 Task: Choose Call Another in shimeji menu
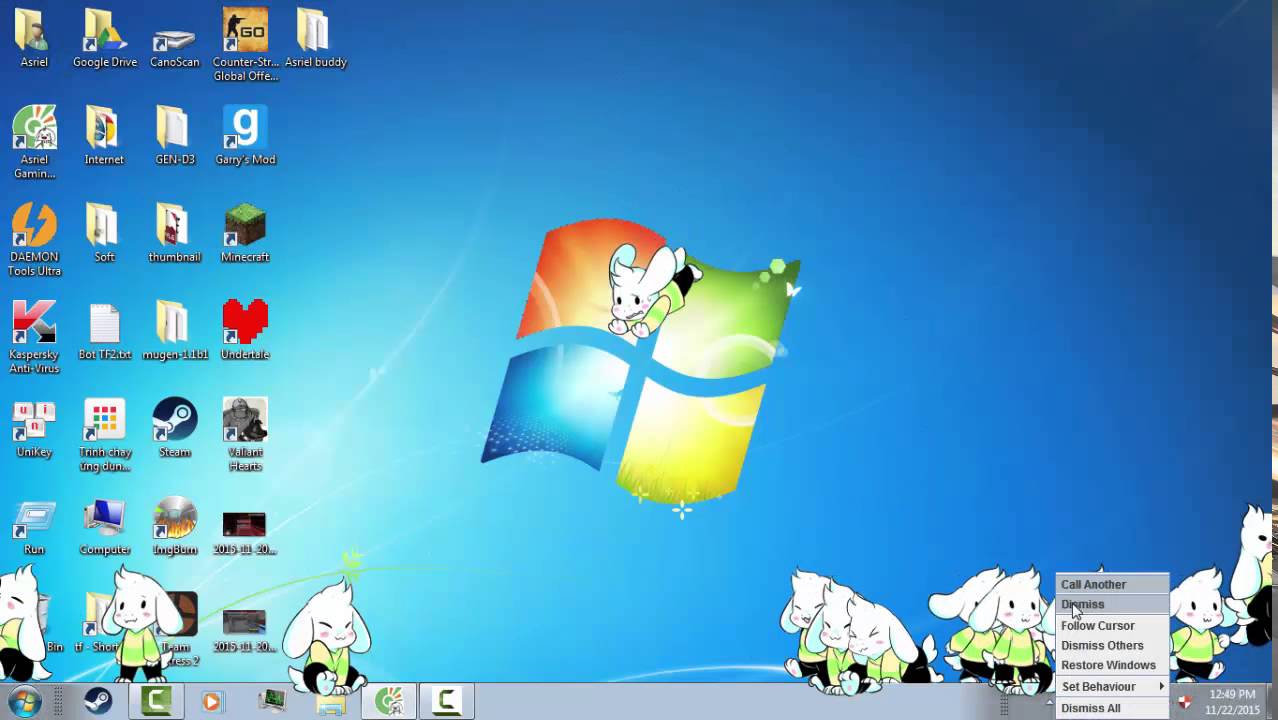(x=1113, y=584)
